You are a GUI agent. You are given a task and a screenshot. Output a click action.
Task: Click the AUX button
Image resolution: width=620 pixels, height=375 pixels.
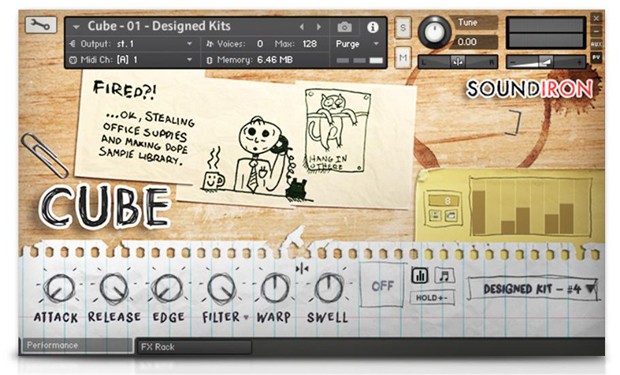click(x=596, y=44)
